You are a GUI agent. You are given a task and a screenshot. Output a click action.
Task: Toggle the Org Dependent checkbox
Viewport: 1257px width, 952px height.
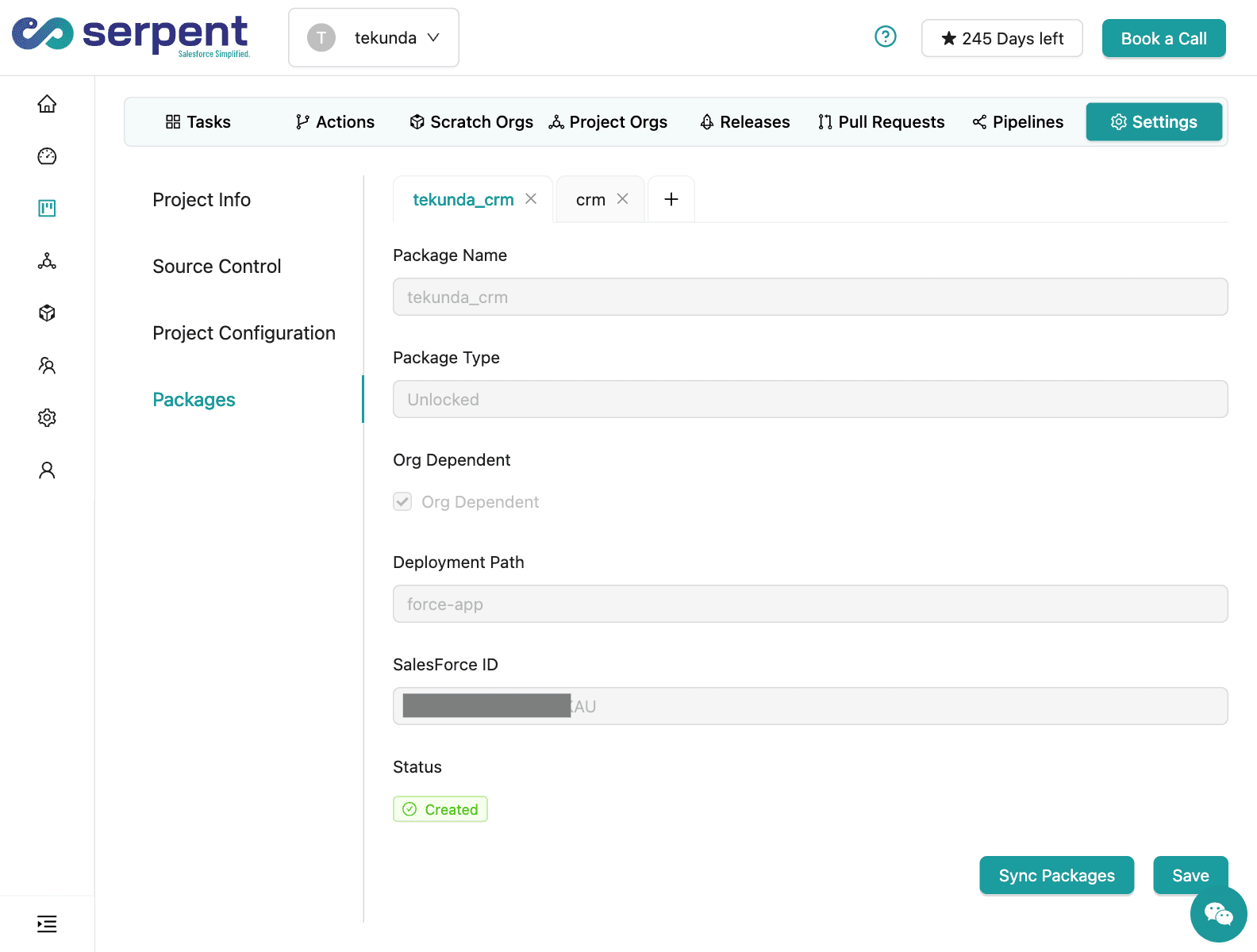tap(403, 501)
